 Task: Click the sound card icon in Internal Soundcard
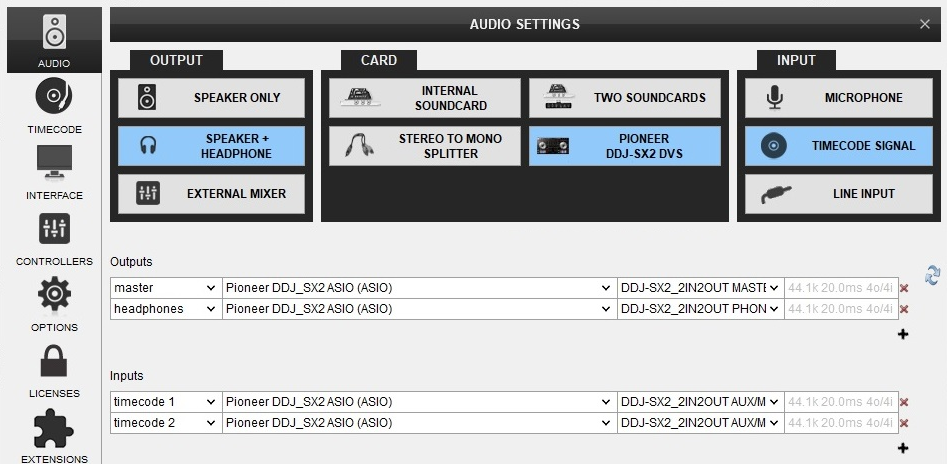click(x=360, y=98)
